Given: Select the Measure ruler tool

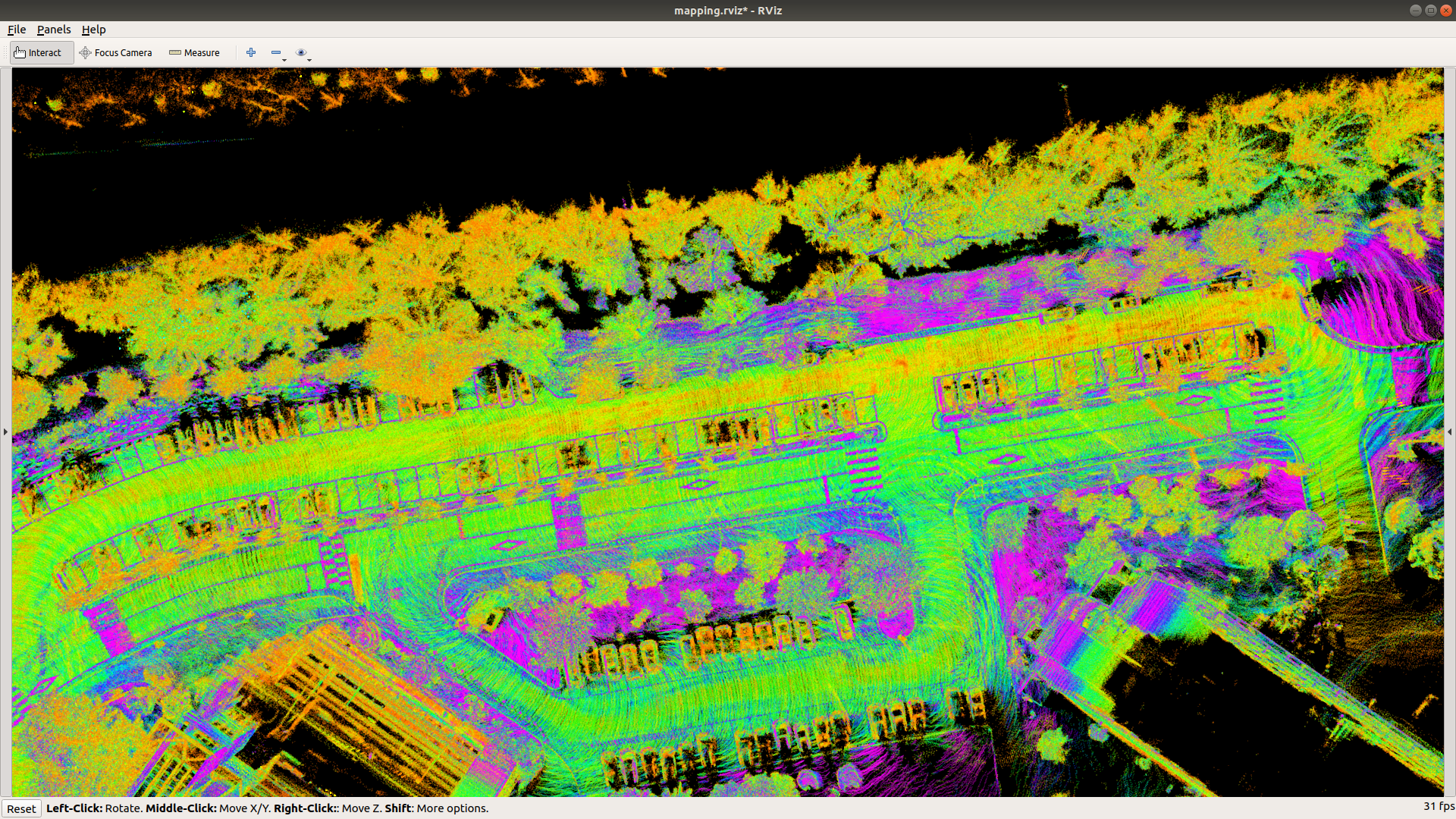Looking at the screenshot, I should click(x=194, y=52).
